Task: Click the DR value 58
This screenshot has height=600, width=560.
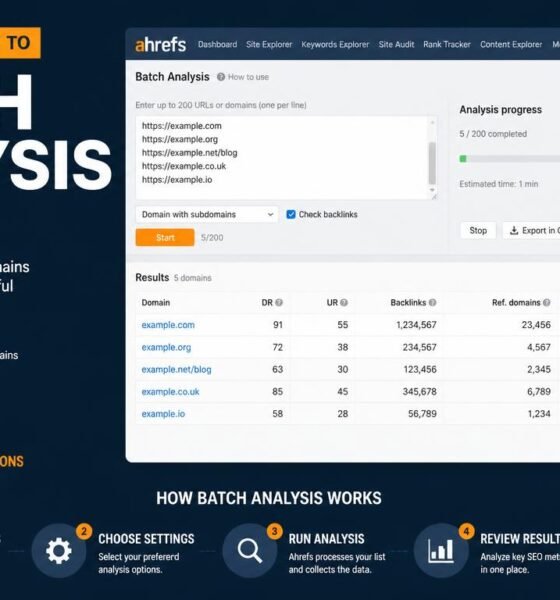Action: coord(277,414)
